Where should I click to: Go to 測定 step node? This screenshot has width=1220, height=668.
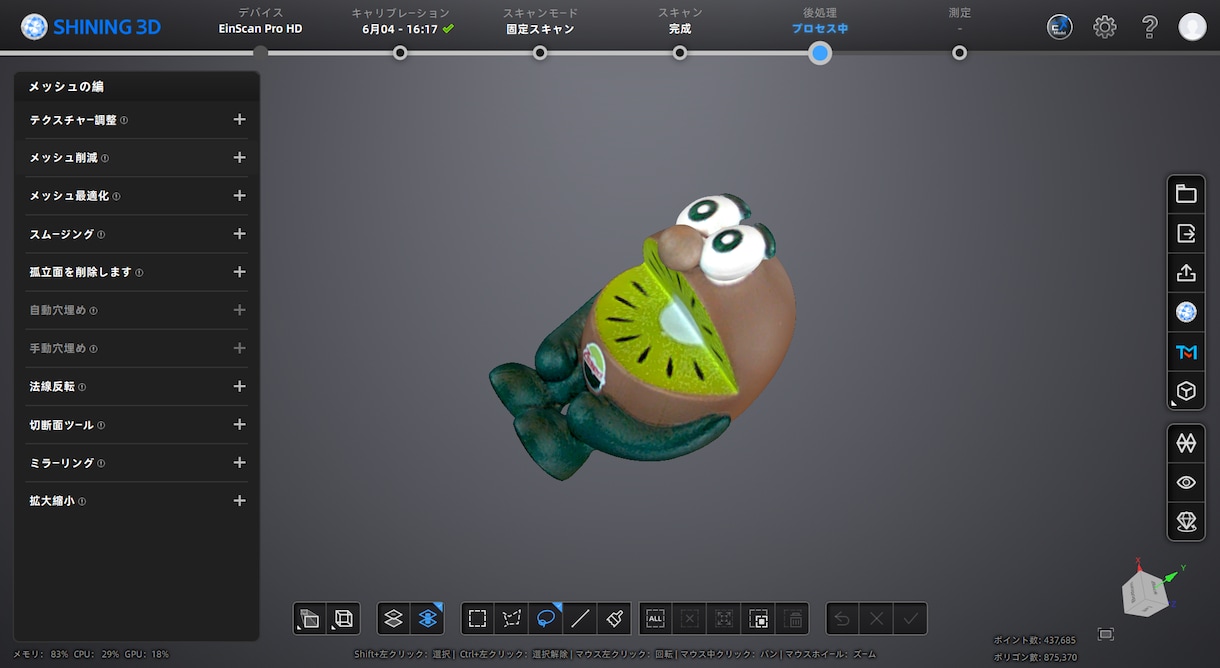coord(960,52)
